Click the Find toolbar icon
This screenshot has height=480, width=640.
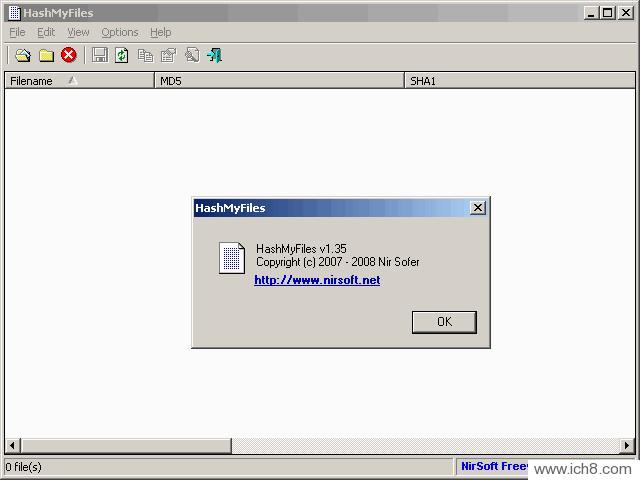192,55
